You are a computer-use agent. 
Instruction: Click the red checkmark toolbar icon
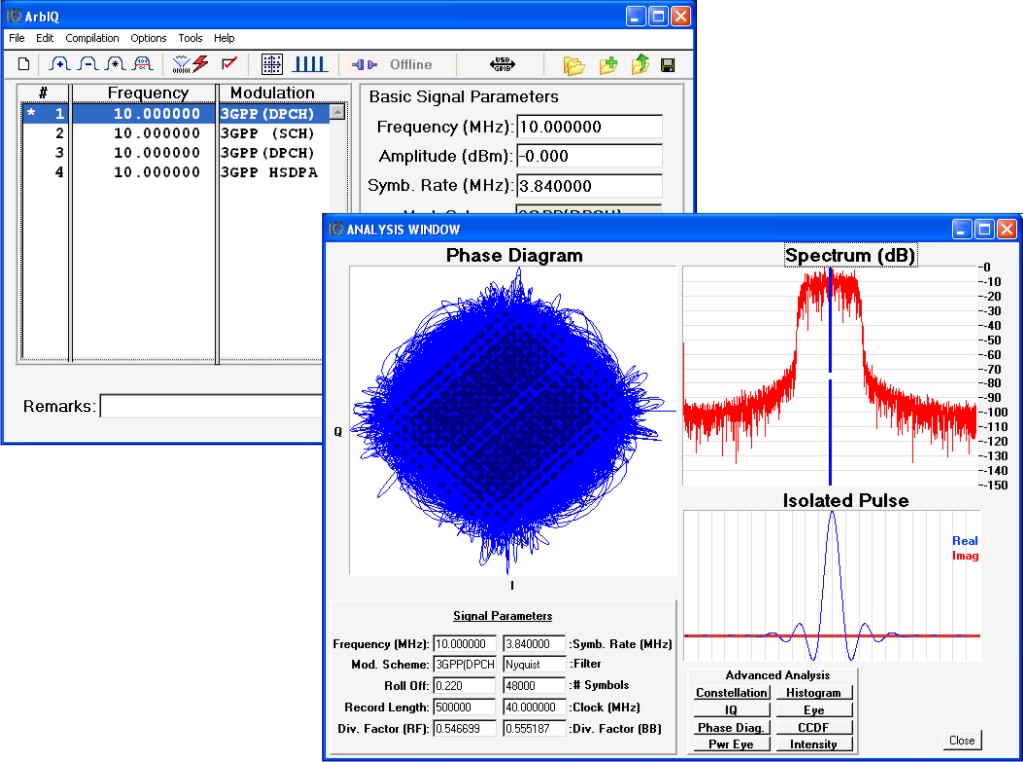coord(229,65)
